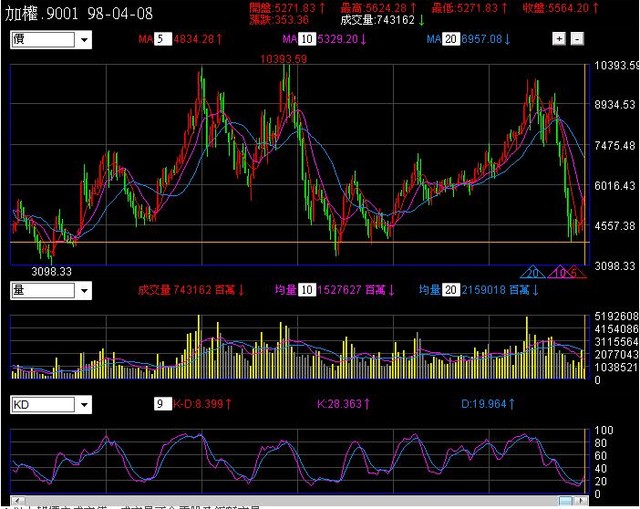Open the 價 chart type dropdown arrow
Viewport: 640px width, 509px height.
pyautogui.click(x=84, y=40)
